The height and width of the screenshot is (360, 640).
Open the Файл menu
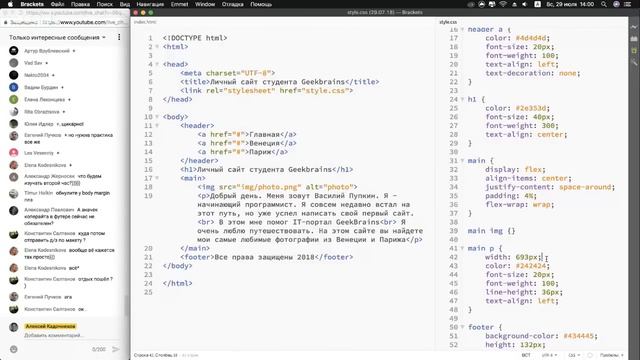click(x=58, y=4)
